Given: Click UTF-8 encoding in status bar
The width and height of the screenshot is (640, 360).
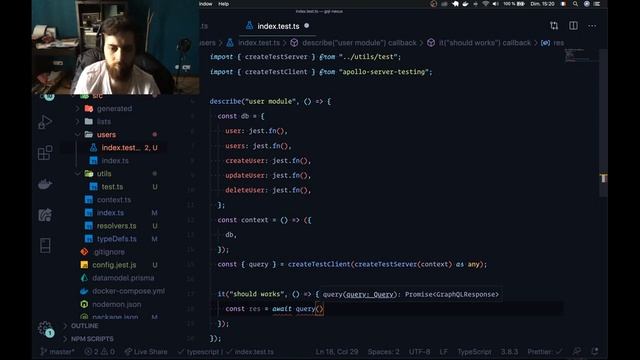Looking at the screenshot, I should [419, 351].
